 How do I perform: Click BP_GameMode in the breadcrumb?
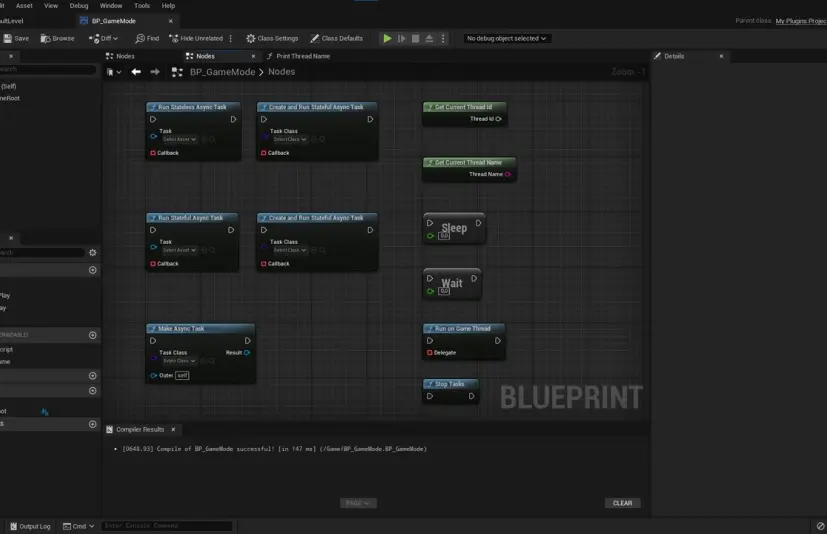(222, 72)
